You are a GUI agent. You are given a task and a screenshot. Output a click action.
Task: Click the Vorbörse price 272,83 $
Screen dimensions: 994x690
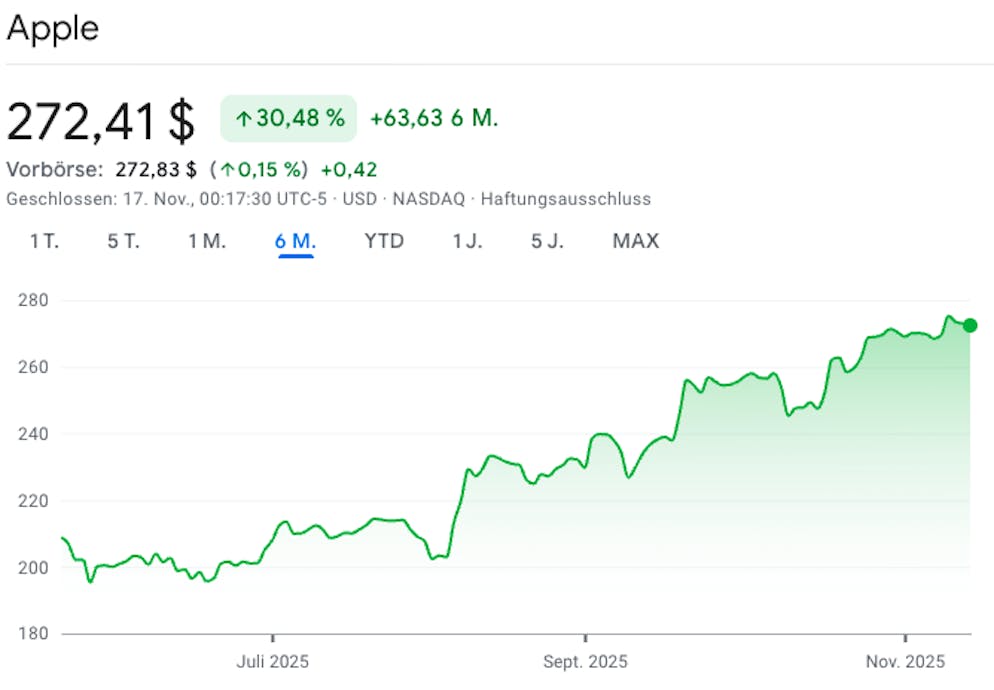point(156,170)
